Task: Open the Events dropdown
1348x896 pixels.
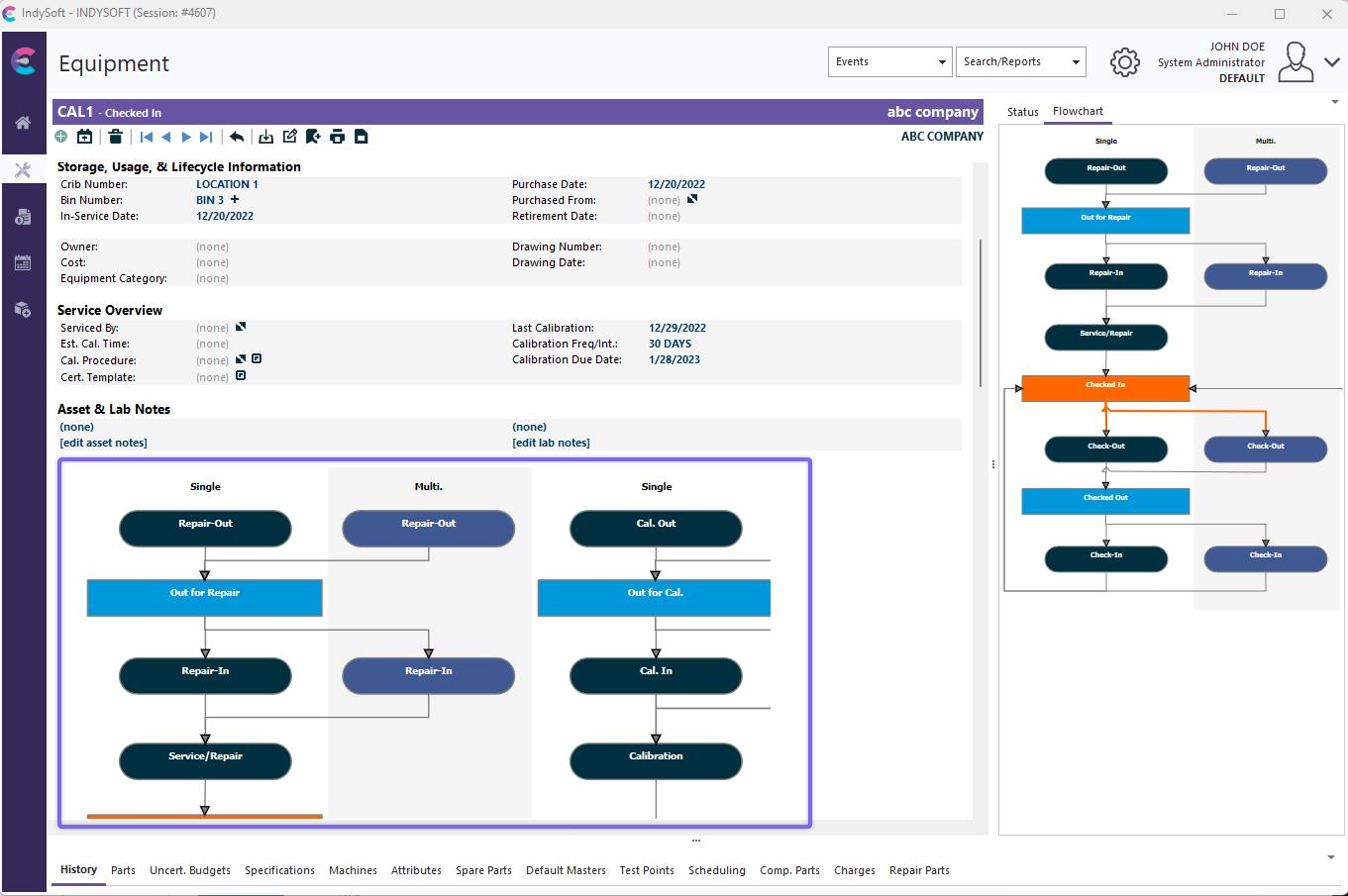Action: pyautogui.click(x=889, y=61)
